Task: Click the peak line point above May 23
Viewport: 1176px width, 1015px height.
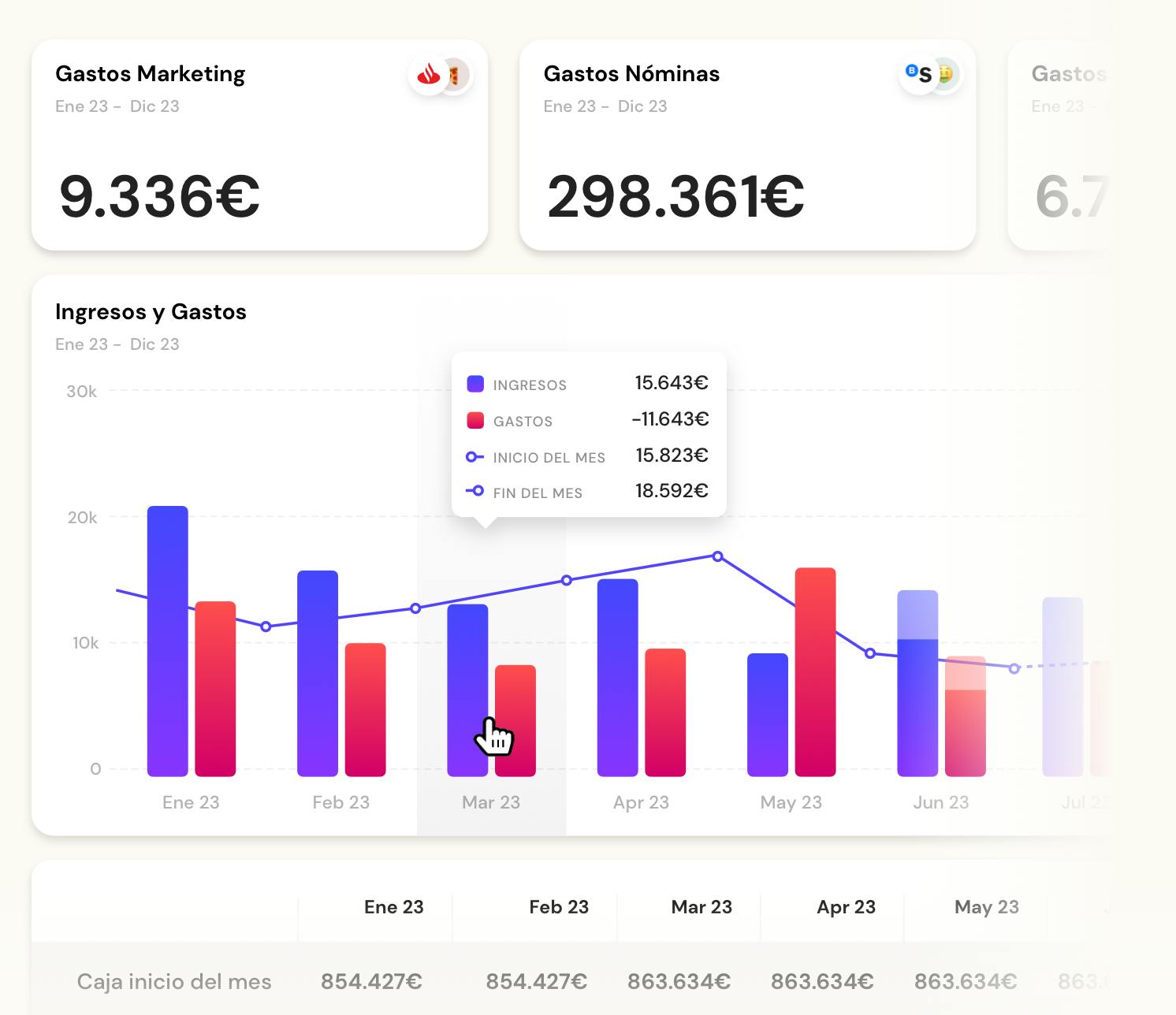Action: pos(717,556)
